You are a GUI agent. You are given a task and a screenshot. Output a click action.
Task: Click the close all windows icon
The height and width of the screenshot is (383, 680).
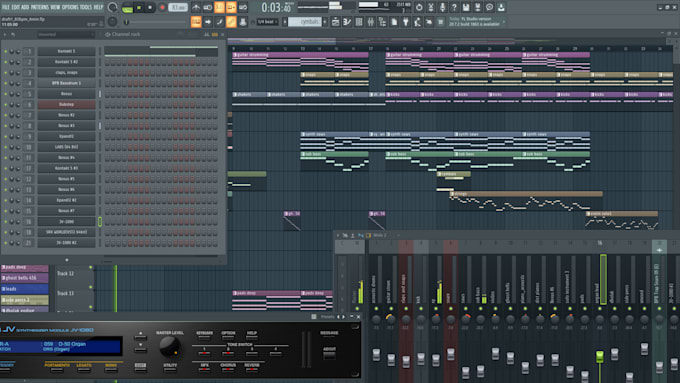point(429,22)
